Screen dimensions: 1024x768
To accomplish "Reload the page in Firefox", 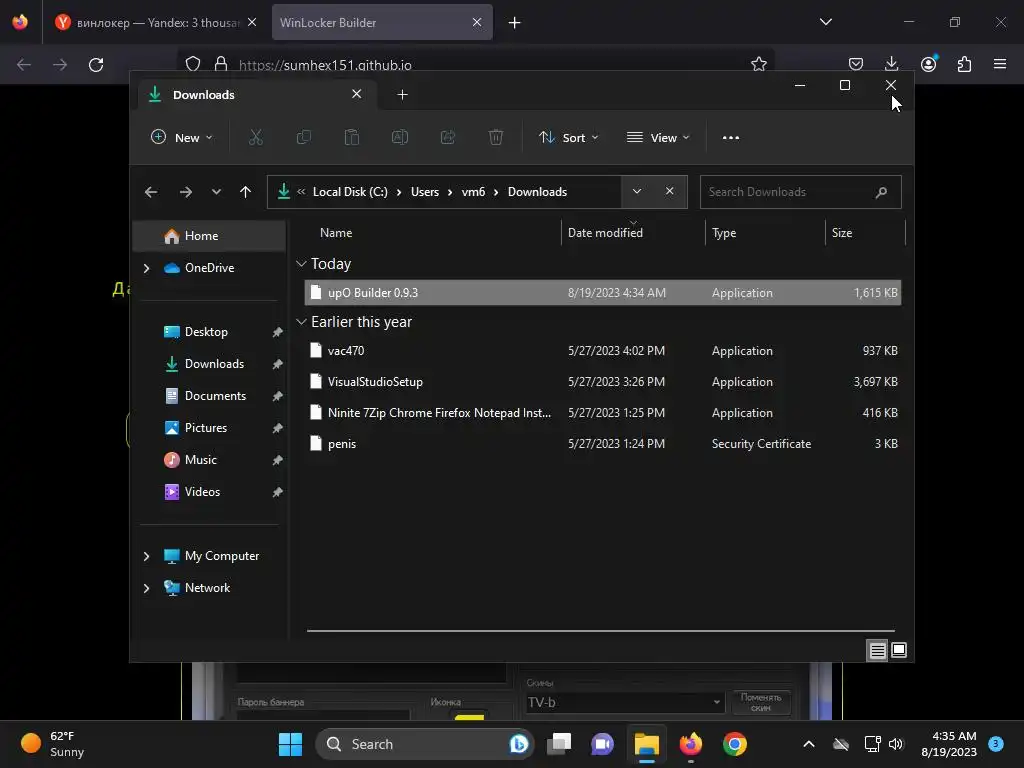I will point(96,65).
